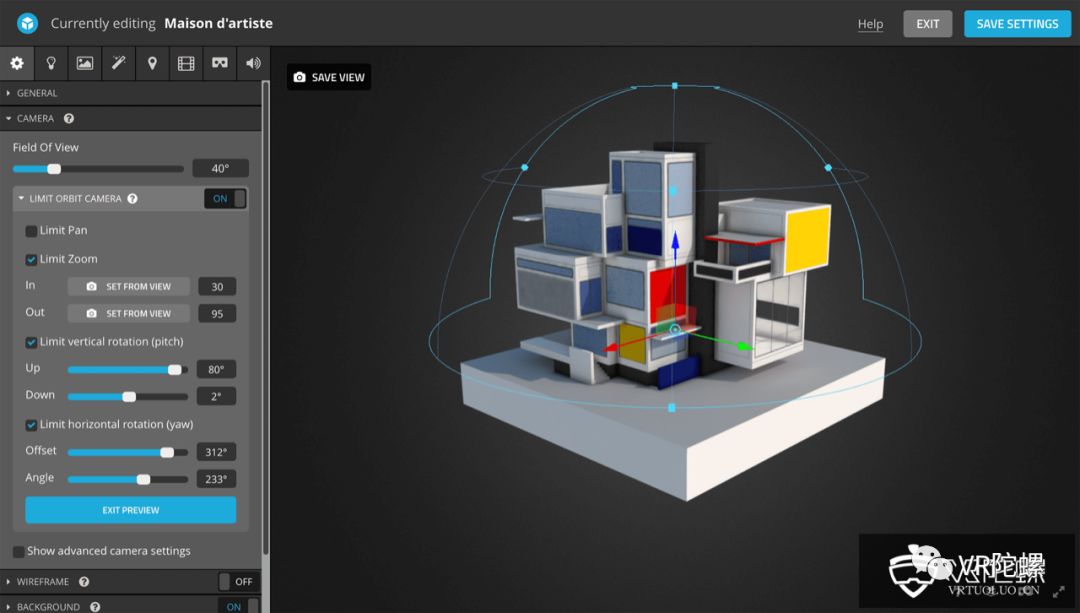The width and height of the screenshot is (1080, 613).
Task: Open the Post-processing magic wand tab
Action: pyautogui.click(x=118, y=63)
